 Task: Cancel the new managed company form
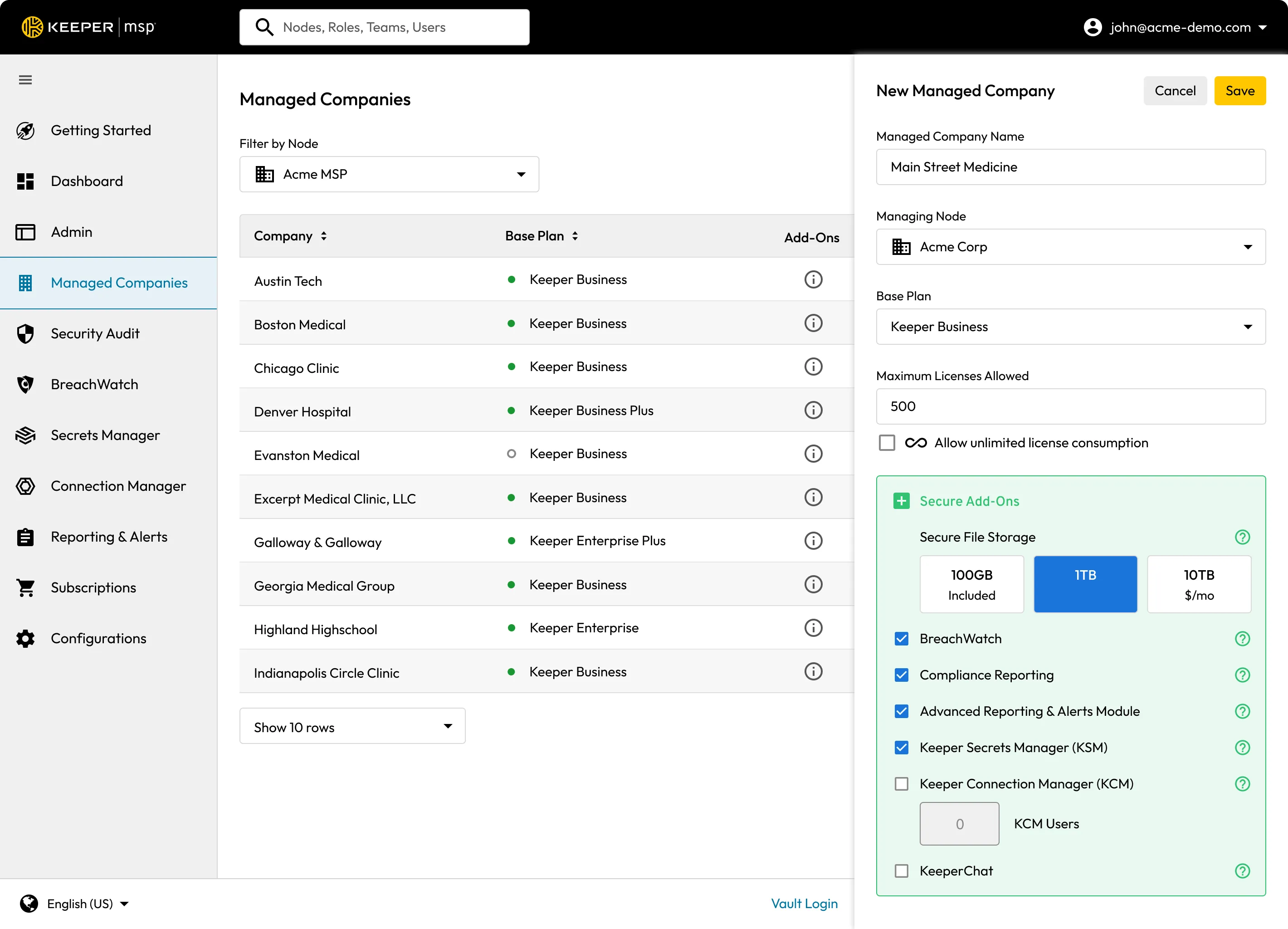1175,91
